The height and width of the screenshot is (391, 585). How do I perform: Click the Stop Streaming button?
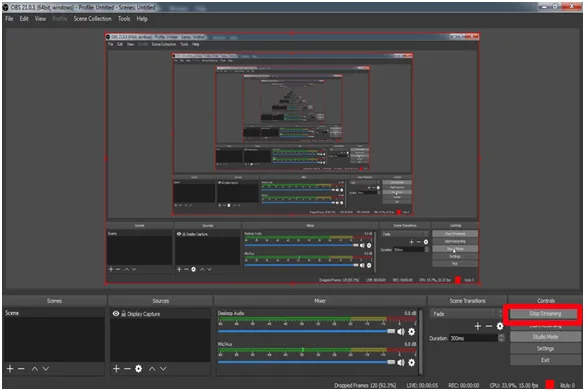(x=545, y=314)
